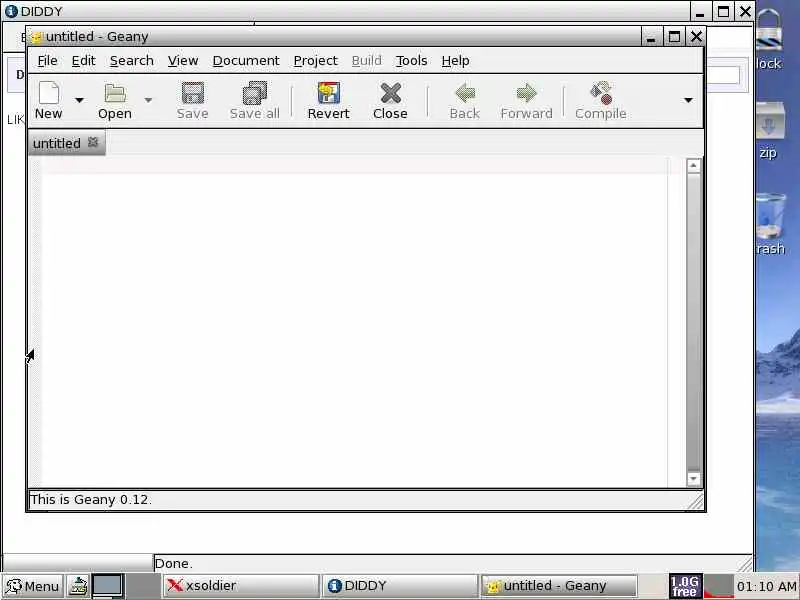Screen dimensions: 800x600
Task: Minimize the Geany window
Action: [x=651, y=37]
